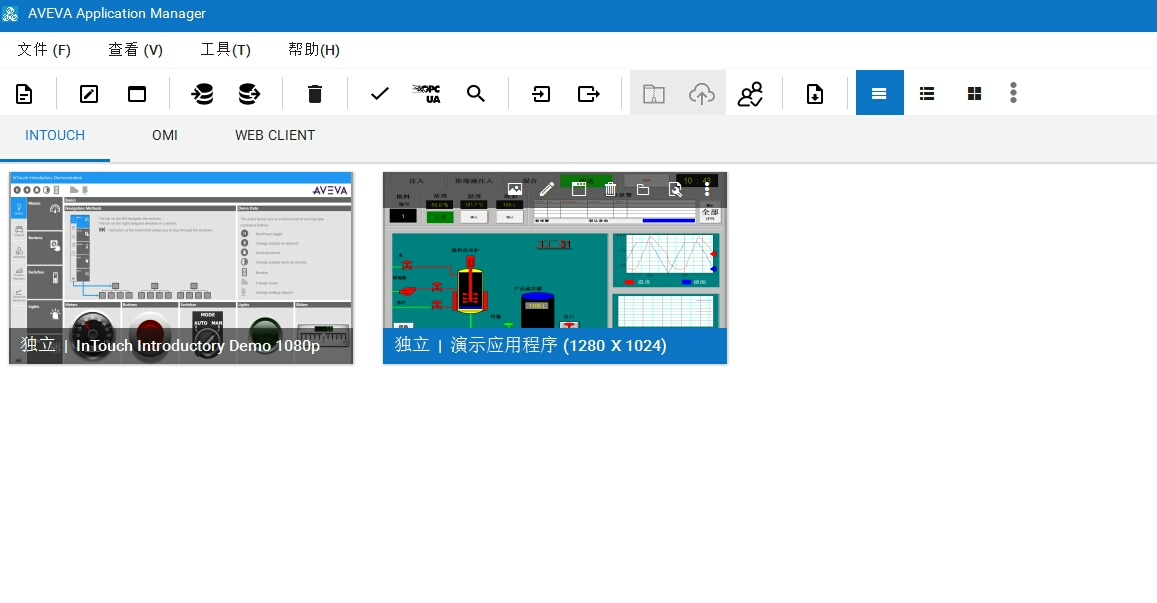Click the checkmark validate icon
This screenshot has height=603, width=1157.
(x=380, y=94)
